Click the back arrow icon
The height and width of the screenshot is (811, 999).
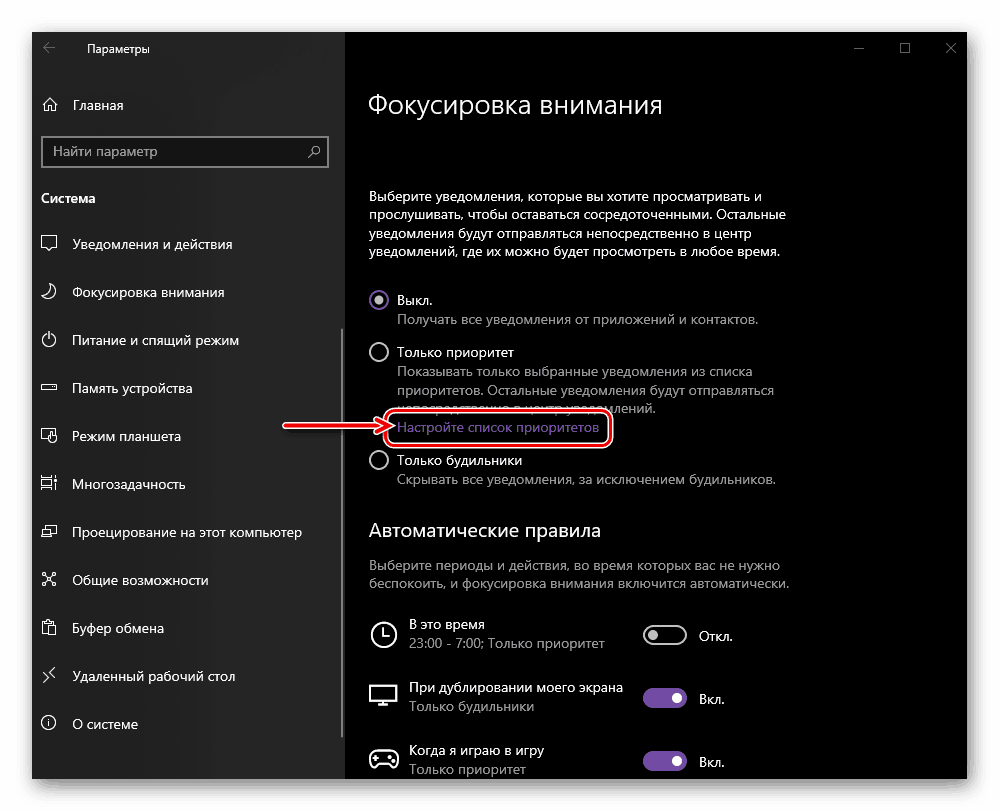click(49, 48)
